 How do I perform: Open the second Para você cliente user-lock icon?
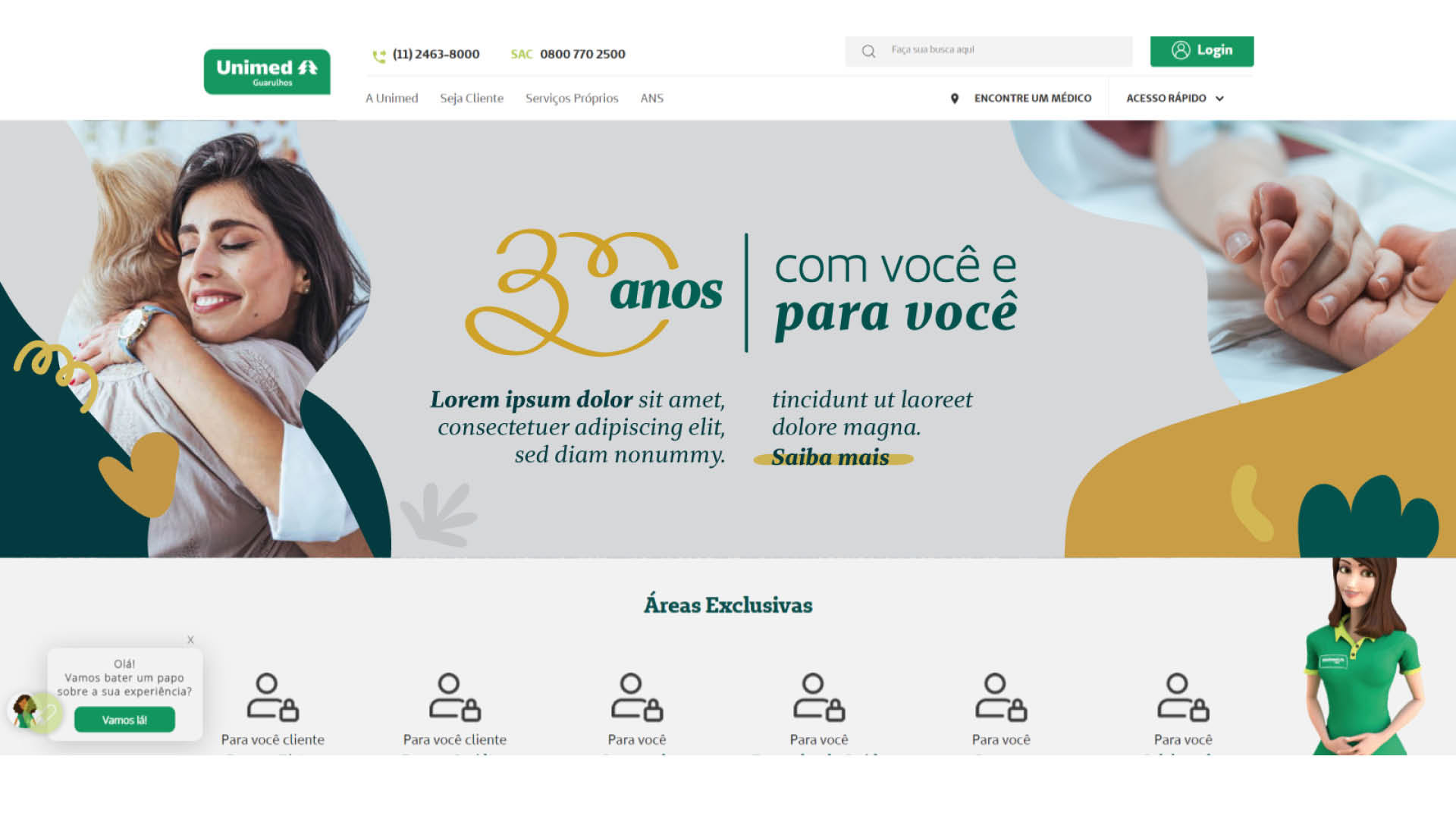tap(455, 697)
